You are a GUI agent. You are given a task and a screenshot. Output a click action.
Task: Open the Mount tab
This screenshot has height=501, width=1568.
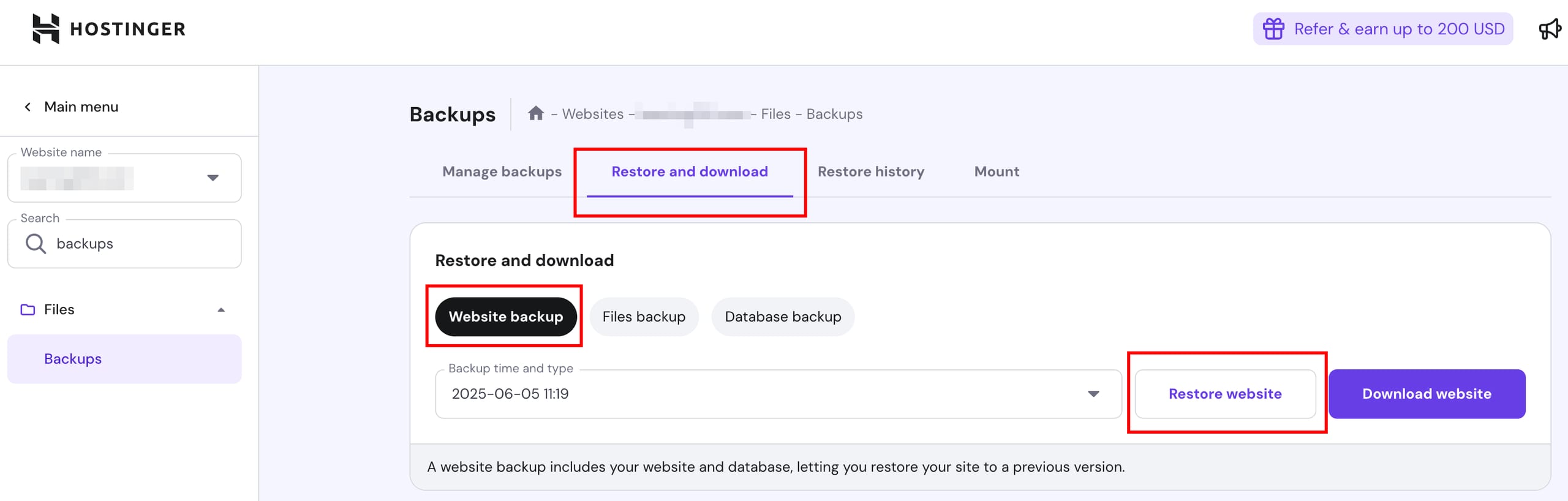pos(997,172)
